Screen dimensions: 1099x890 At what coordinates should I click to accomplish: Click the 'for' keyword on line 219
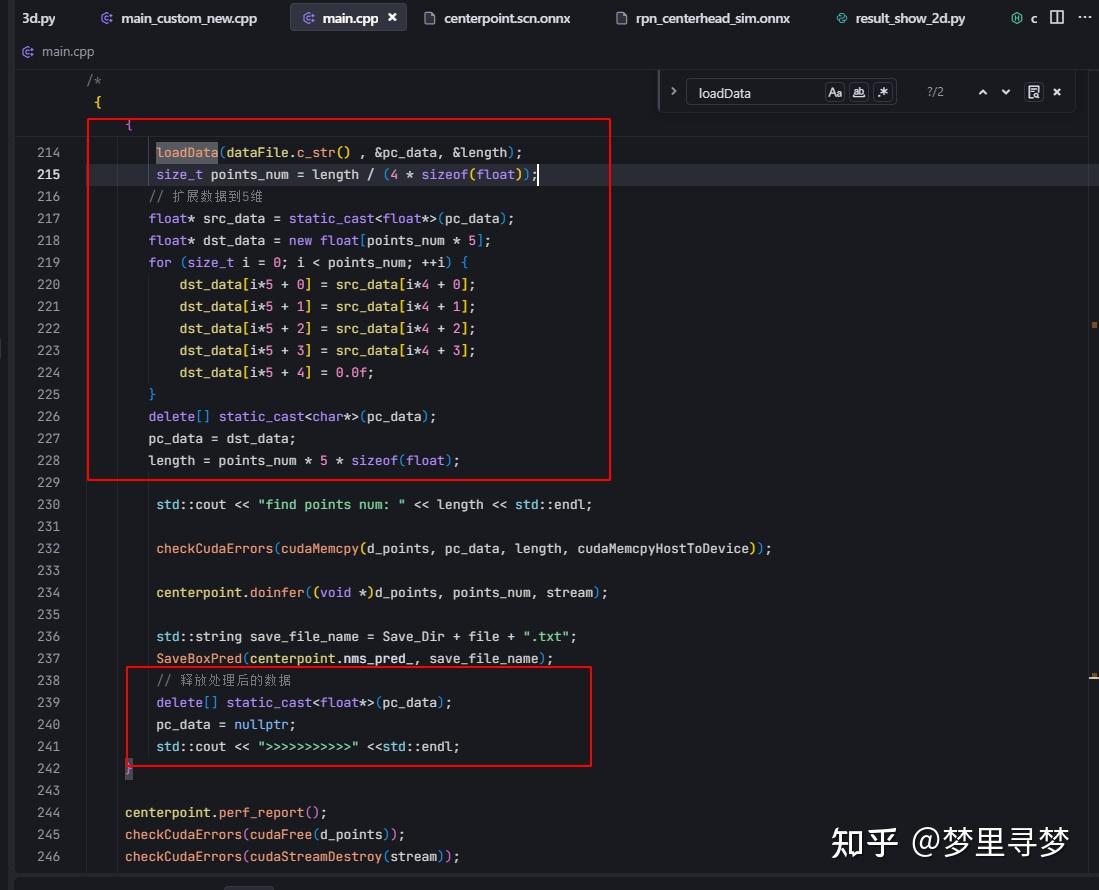coord(160,263)
